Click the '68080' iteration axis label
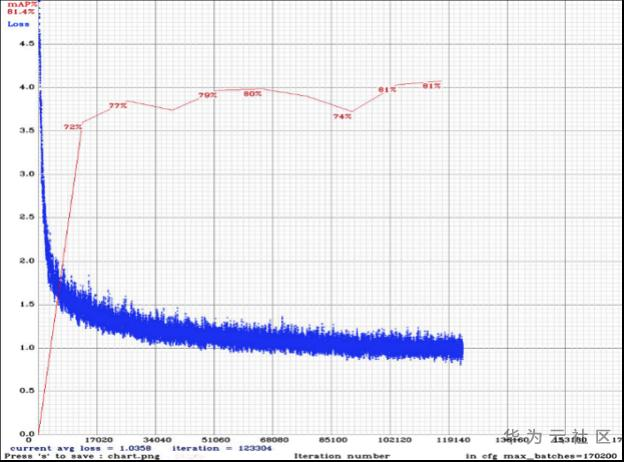Viewport: 624px width, 462px height. click(275, 440)
